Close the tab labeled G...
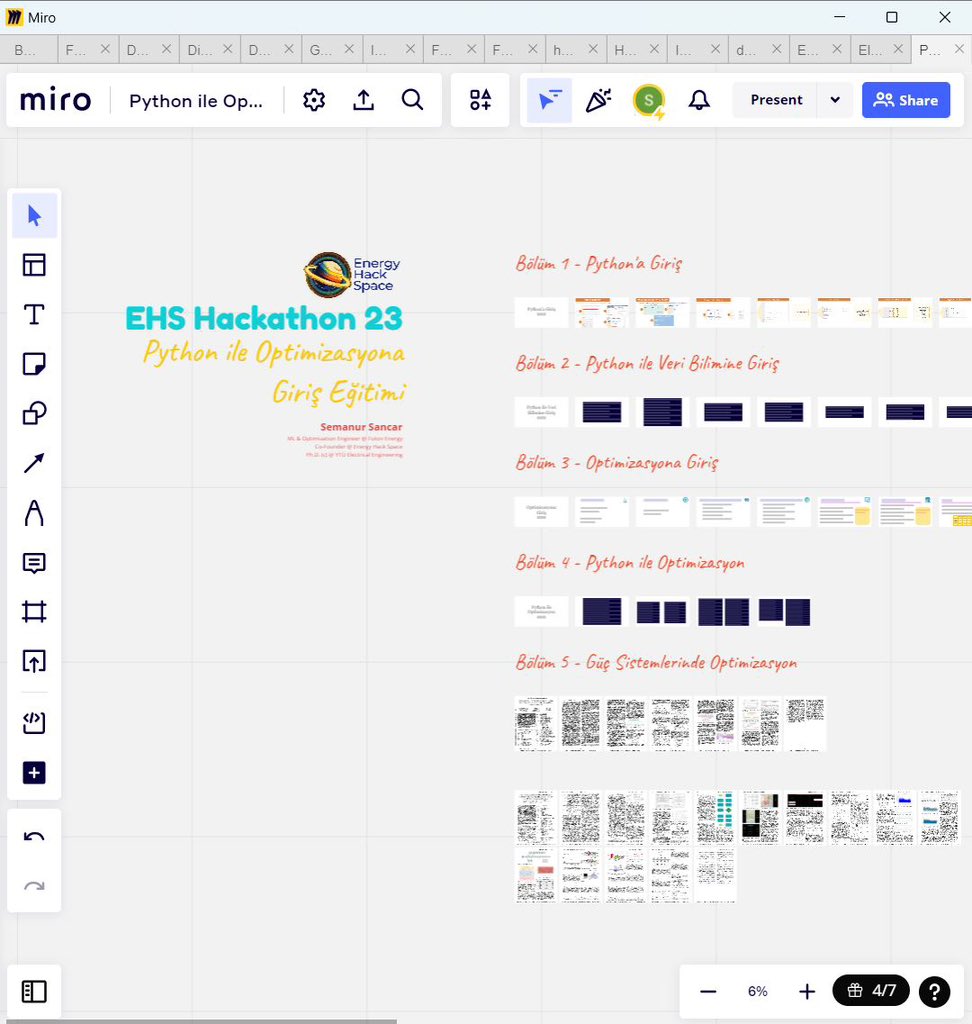This screenshot has height=1024, width=972. coord(349,49)
